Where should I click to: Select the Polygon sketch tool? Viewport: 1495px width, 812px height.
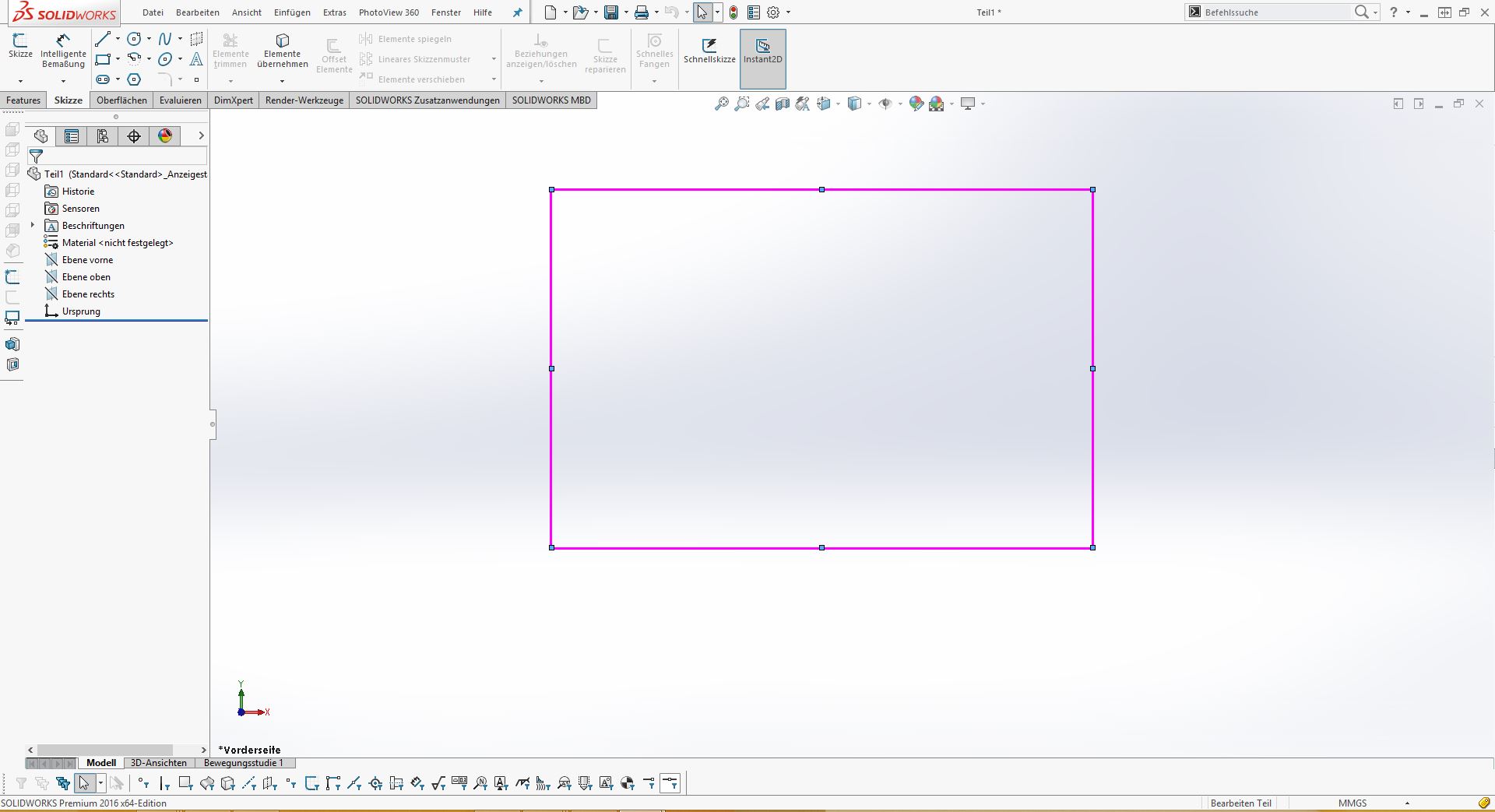click(135, 79)
